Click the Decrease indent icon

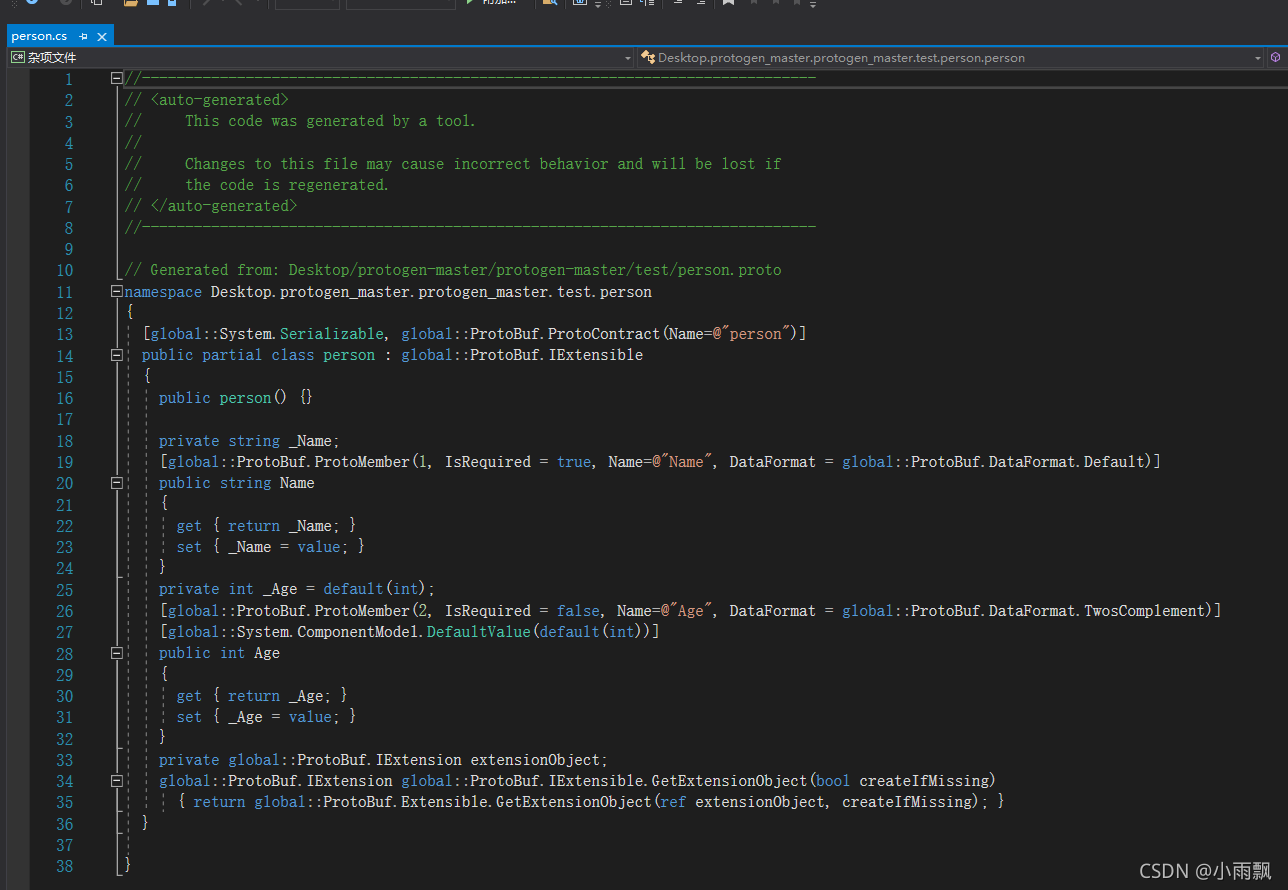[x=700, y=6]
